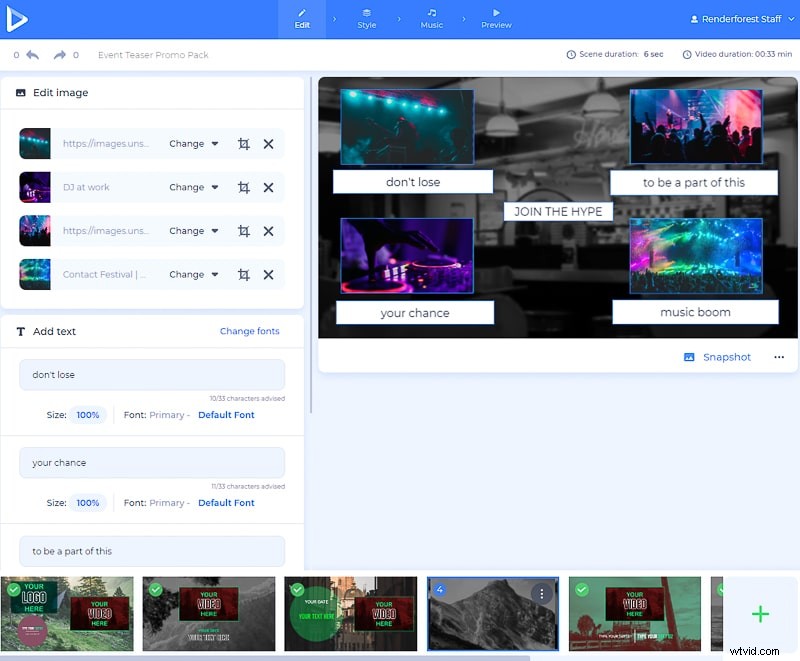This screenshot has height=661, width=800.
Task: Click the Undo arrow in the toolbar
Action: click(x=35, y=55)
